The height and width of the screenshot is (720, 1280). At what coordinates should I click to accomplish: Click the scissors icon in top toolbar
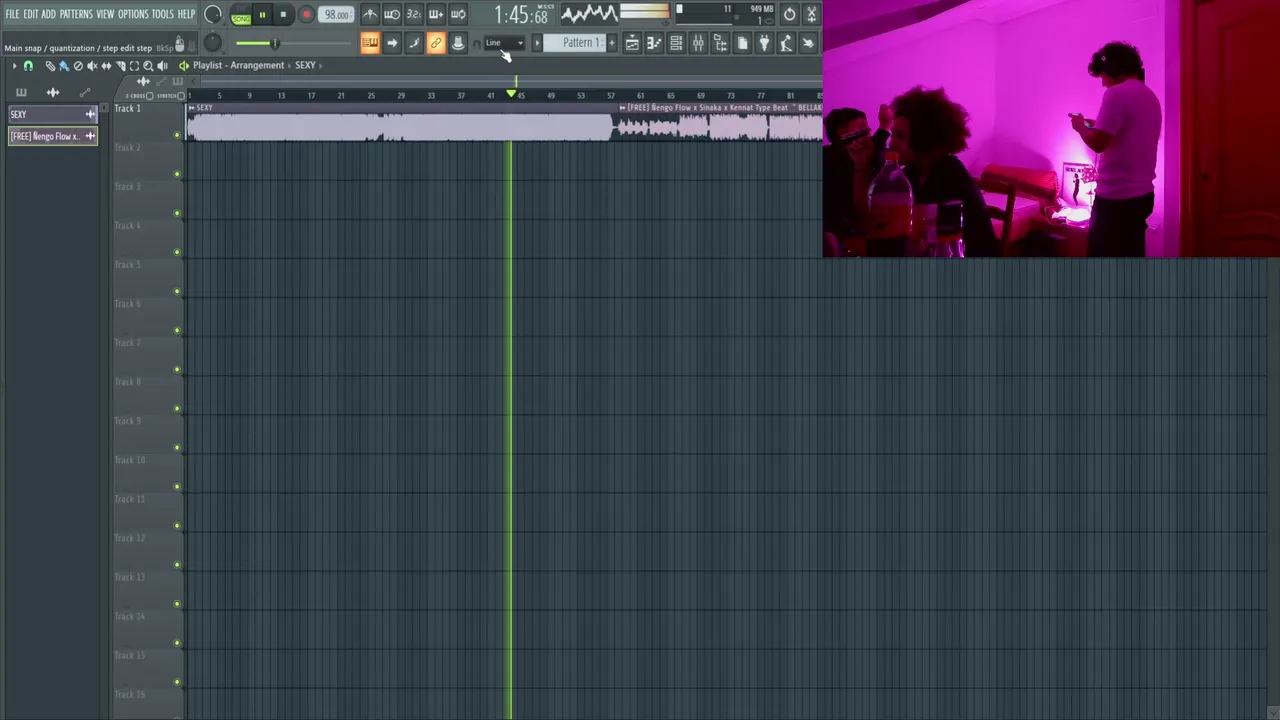pyautogui.click(x=811, y=14)
